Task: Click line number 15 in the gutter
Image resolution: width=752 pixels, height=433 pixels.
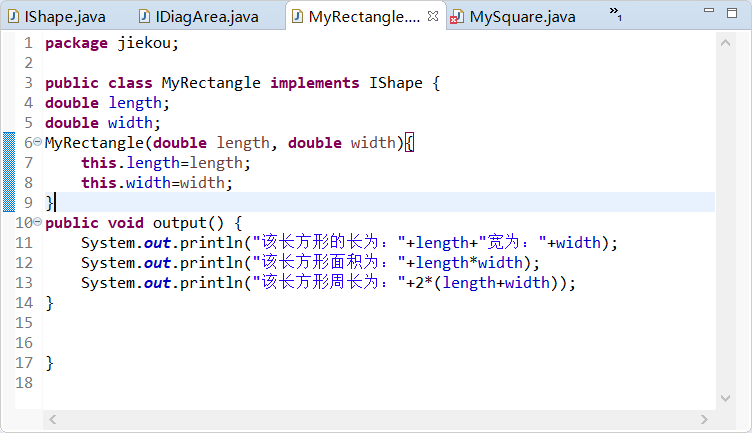Action: (x=24, y=323)
